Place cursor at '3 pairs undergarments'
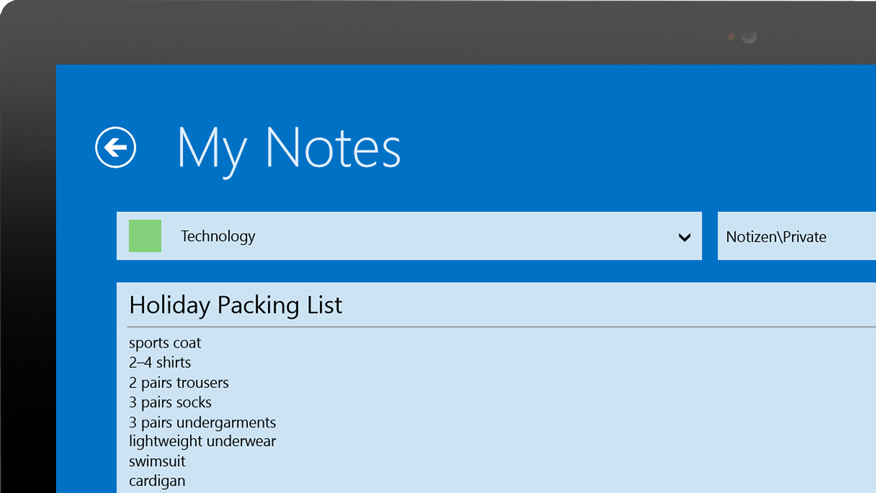This screenshot has width=876, height=493. click(202, 422)
